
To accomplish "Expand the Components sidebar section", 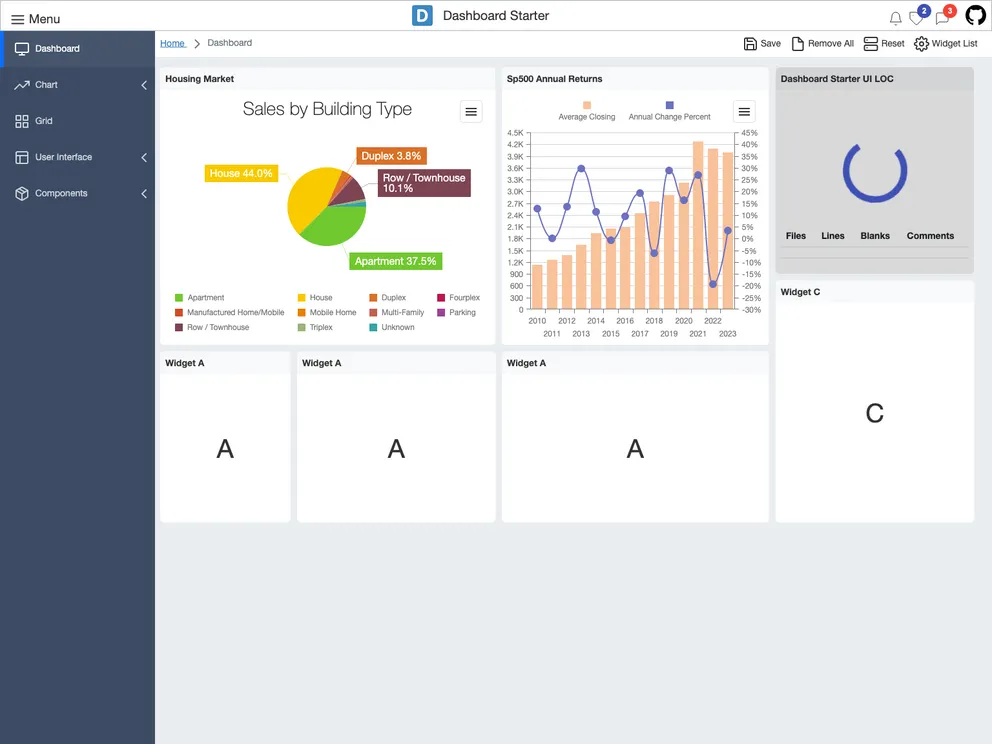I will (x=144, y=193).
